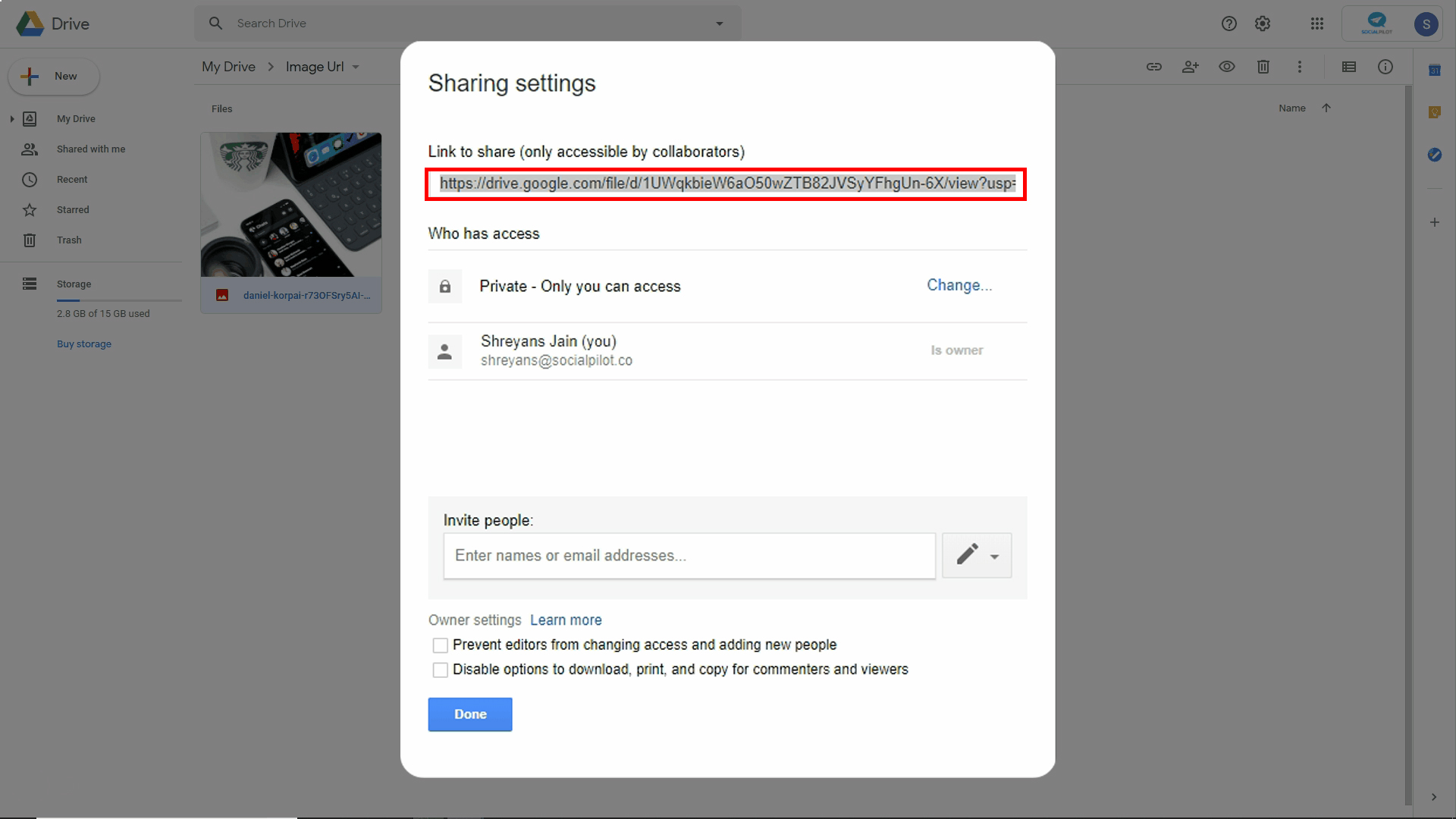Open the view details info icon
This screenshot has height=819, width=1456.
click(x=1385, y=67)
